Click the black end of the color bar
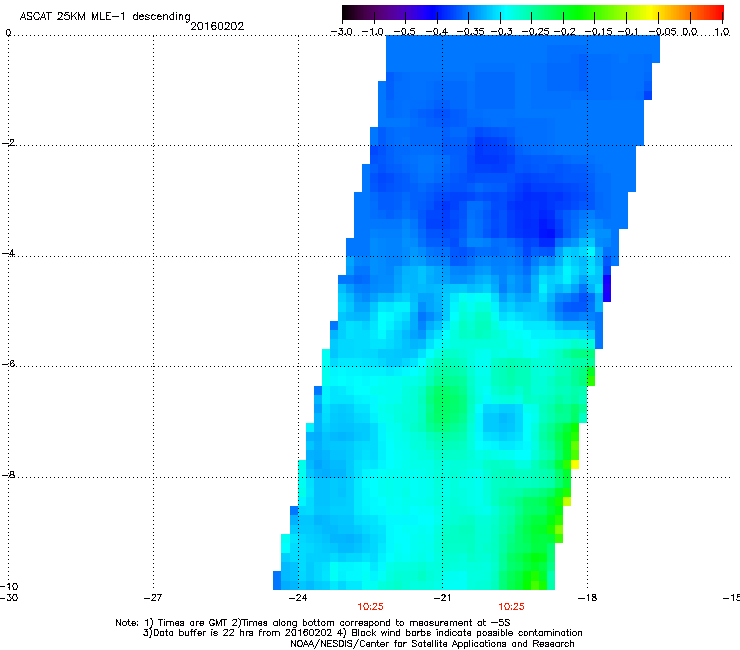This screenshot has height=650, width=740. tap(347, 12)
